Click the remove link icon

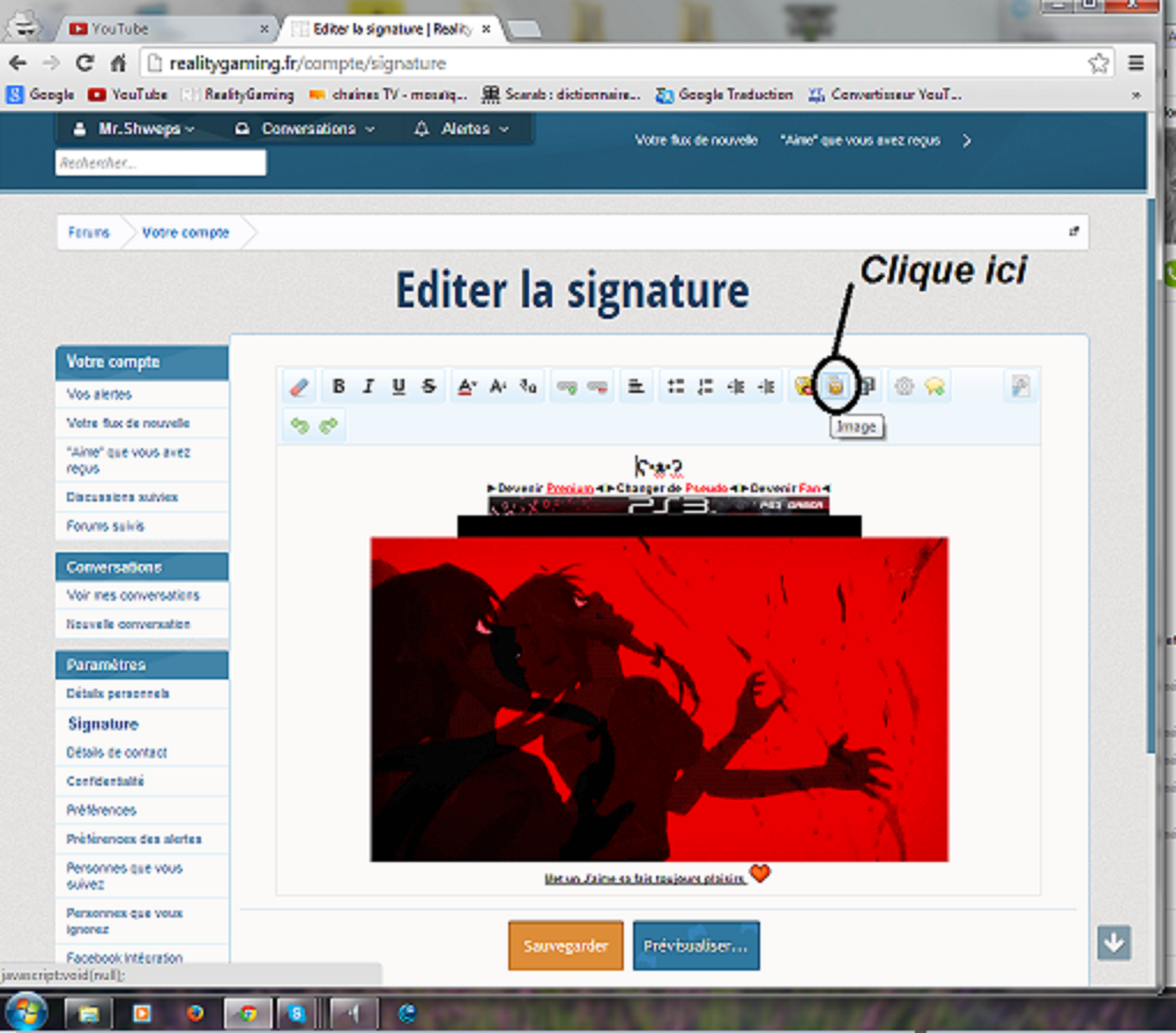pos(597,386)
